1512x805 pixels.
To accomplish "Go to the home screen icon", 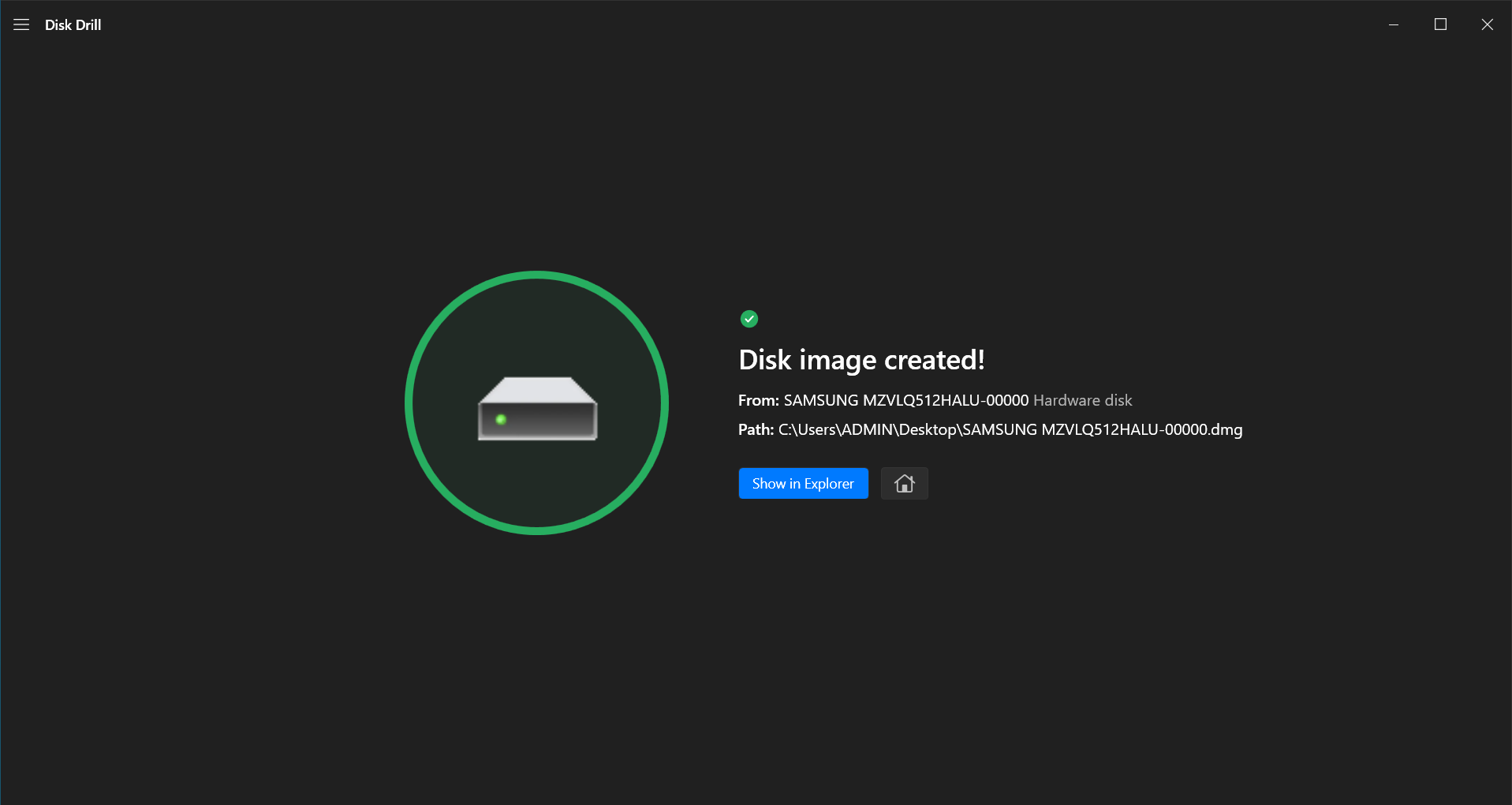I will 904,483.
